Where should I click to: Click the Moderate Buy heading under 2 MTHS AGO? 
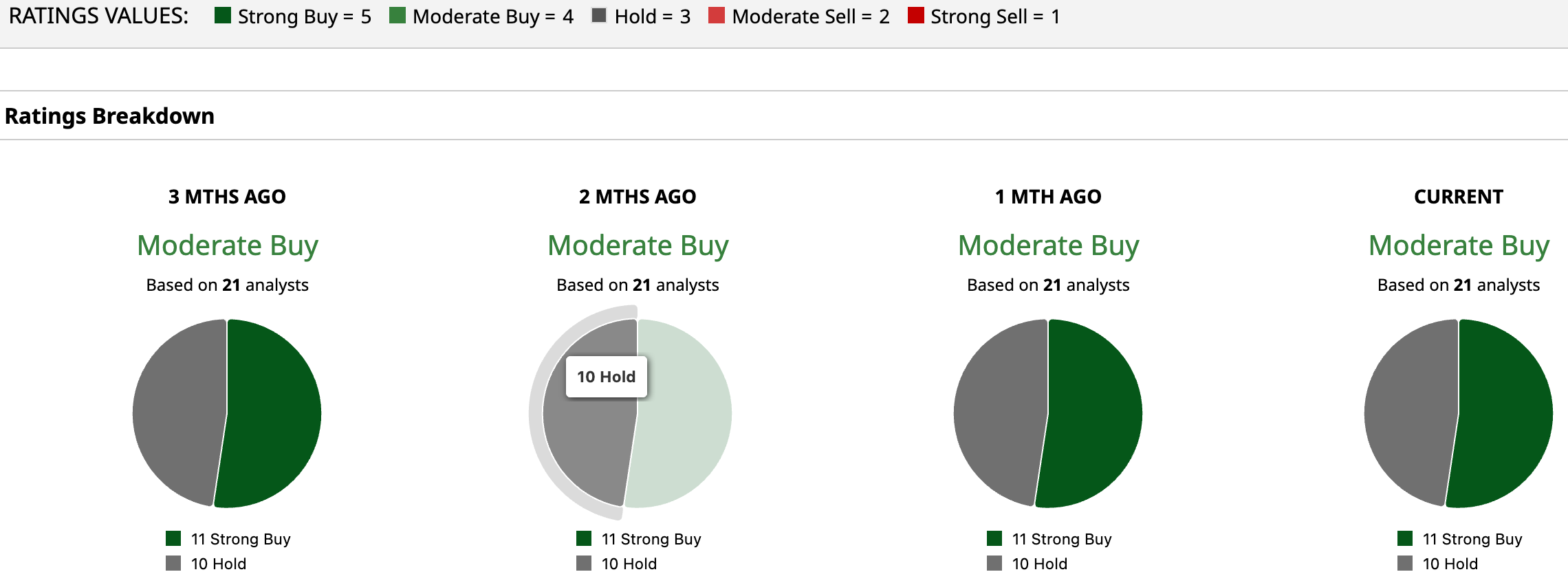[638, 245]
